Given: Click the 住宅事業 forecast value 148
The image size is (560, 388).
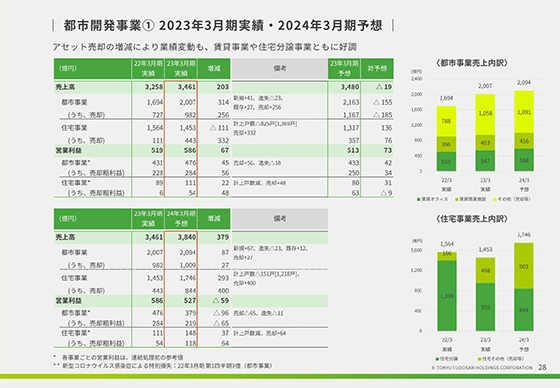Looking at the screenshot, I should [x=190, y=333].
